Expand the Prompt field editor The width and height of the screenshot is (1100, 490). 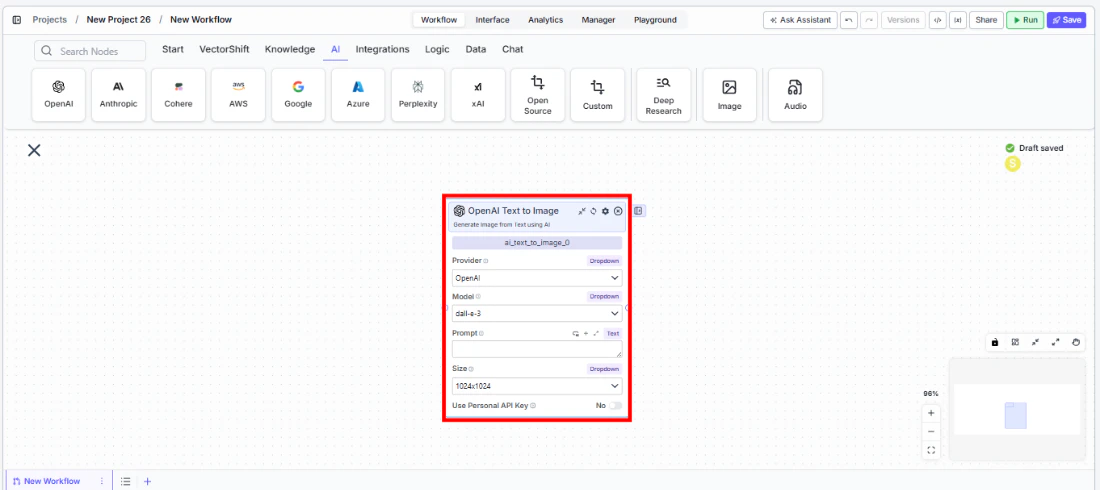click(x=596, y=333)
